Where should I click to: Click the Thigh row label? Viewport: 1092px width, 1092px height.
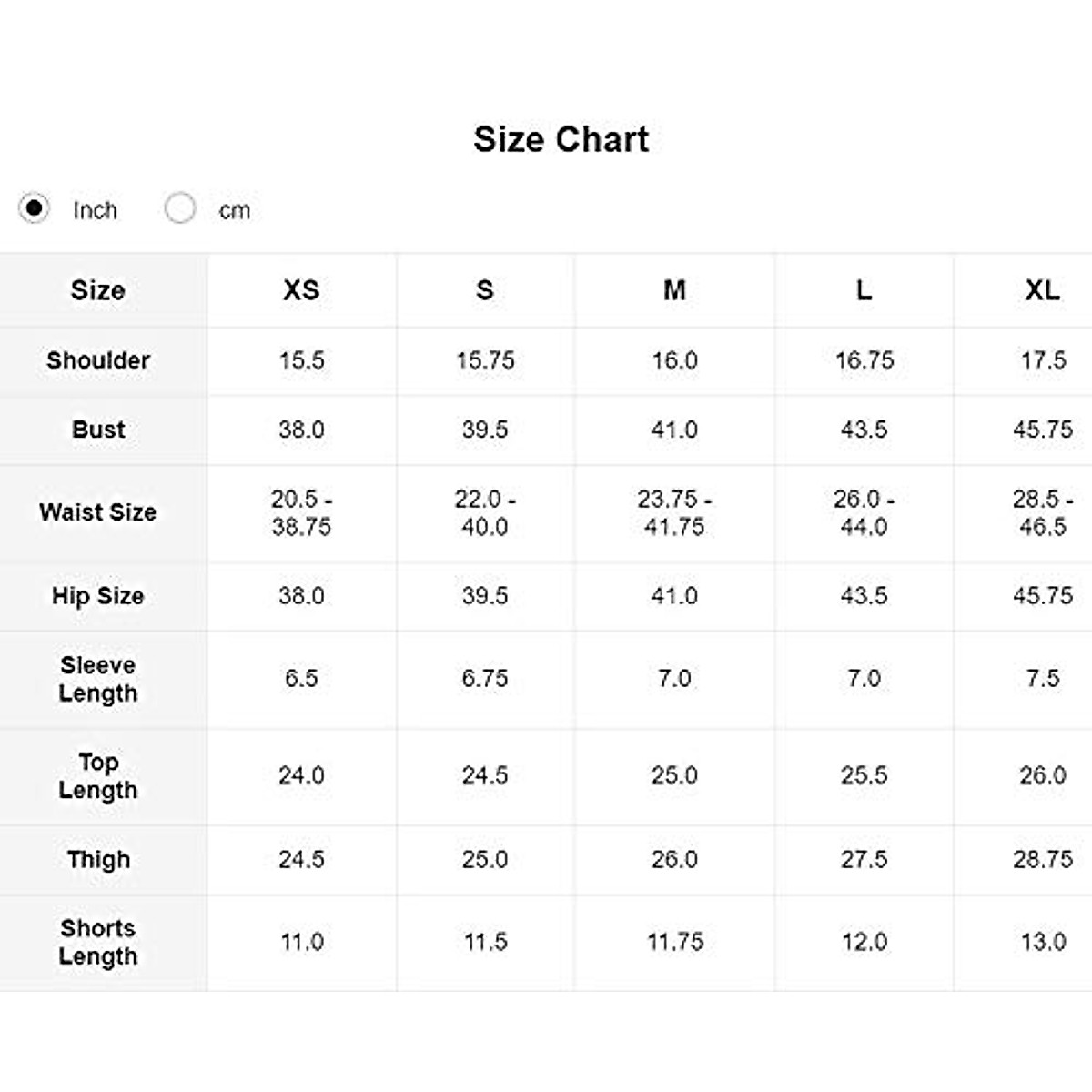[x=98, y=860]
